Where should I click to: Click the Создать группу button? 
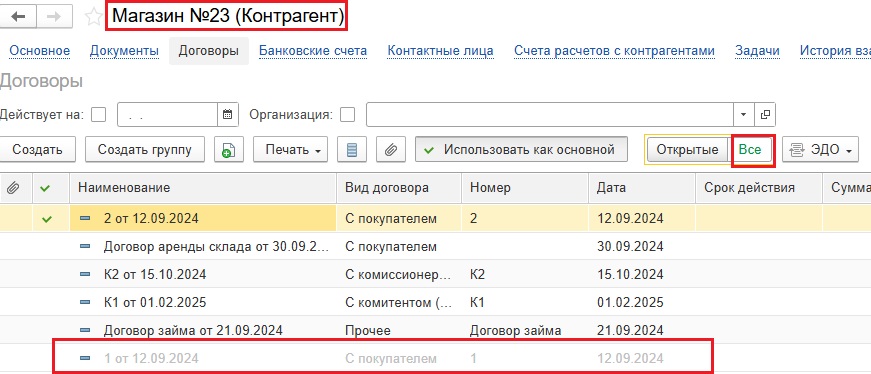[145, 149]
